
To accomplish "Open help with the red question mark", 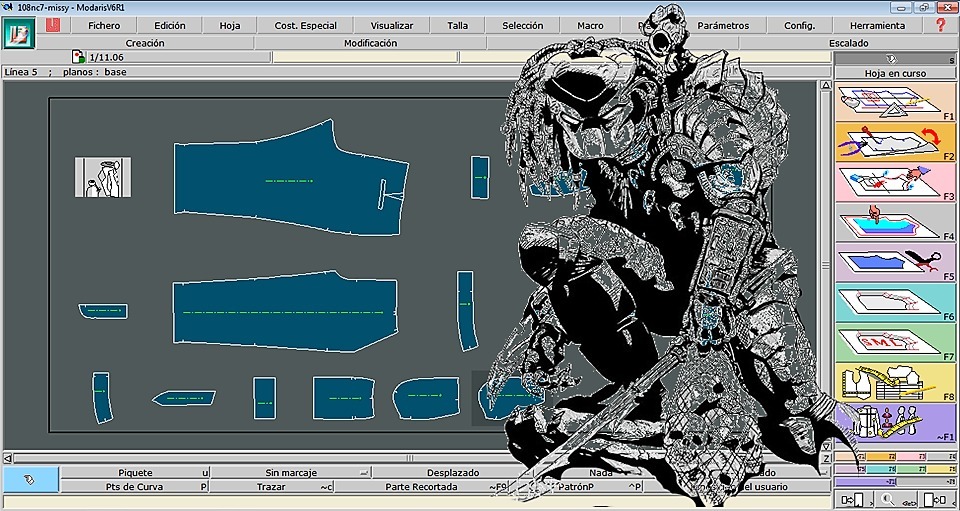I will click(x=941, y=25).
